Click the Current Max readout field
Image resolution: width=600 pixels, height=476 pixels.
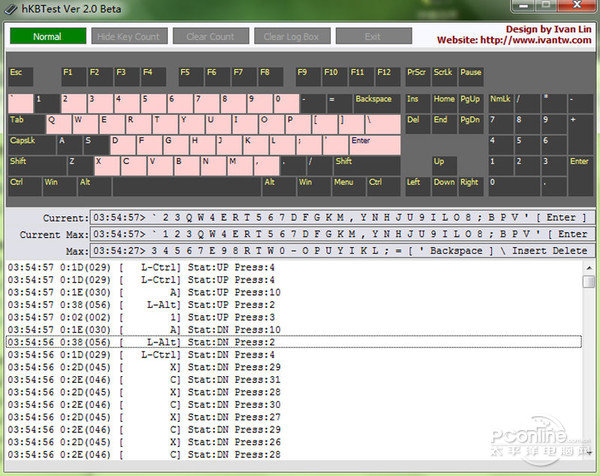(343, 234)
